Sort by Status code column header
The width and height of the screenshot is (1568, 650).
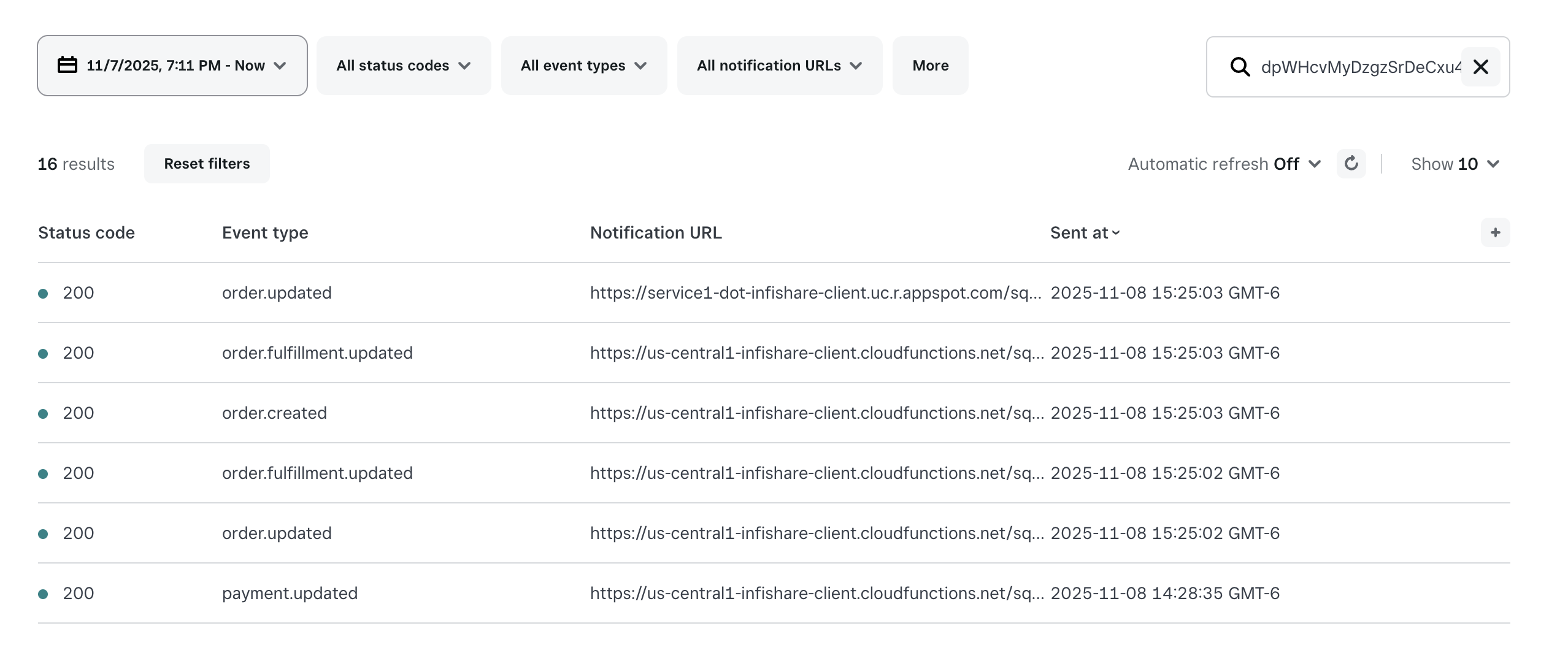click(86, 233)
